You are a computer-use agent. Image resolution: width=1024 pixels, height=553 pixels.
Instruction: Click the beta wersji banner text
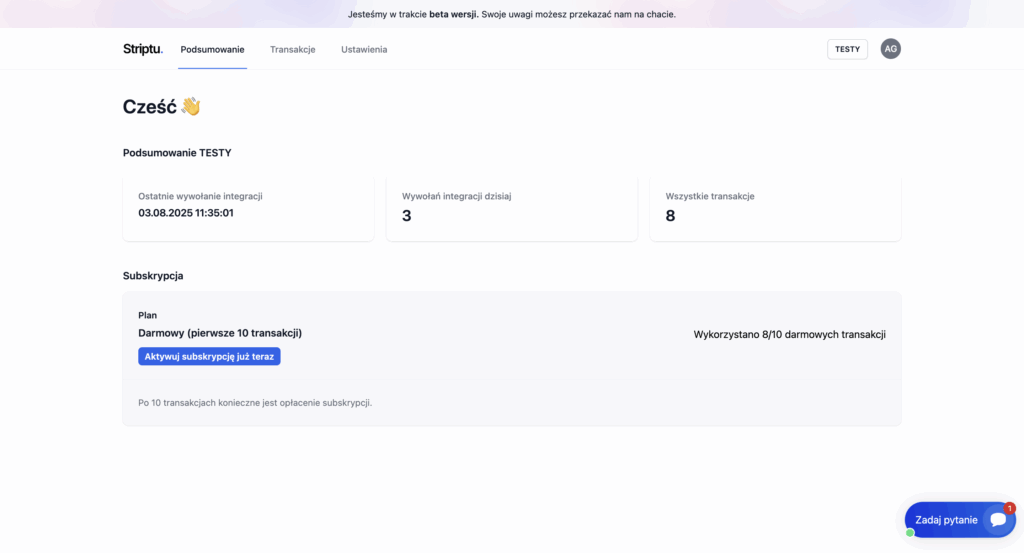point(453,14)
